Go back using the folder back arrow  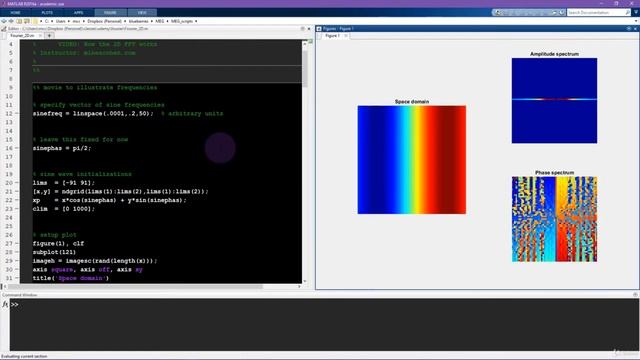[4, 21]
